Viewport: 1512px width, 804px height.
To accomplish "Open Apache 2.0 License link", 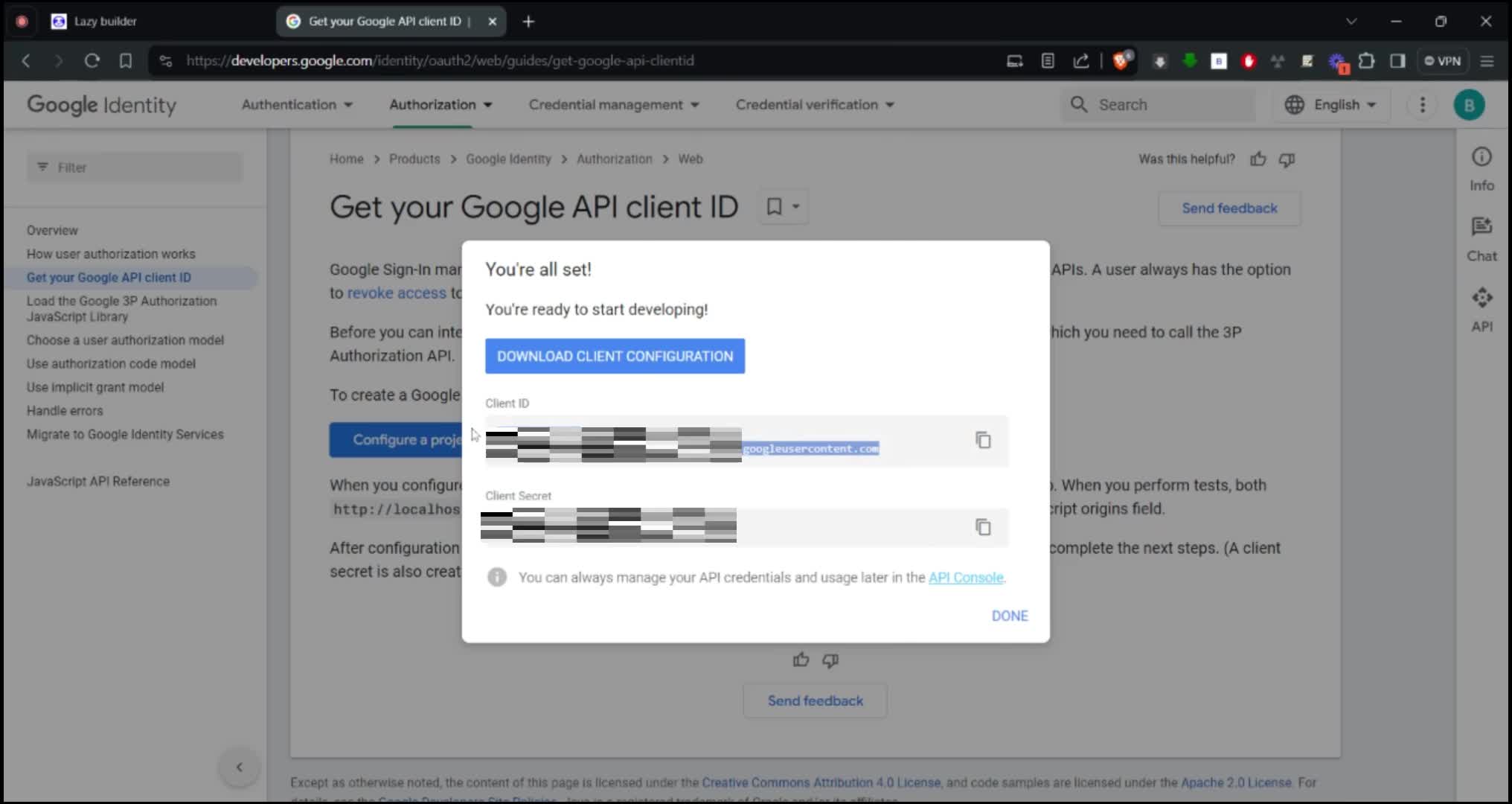I will pyautogui.click(x=1236, y=782).
